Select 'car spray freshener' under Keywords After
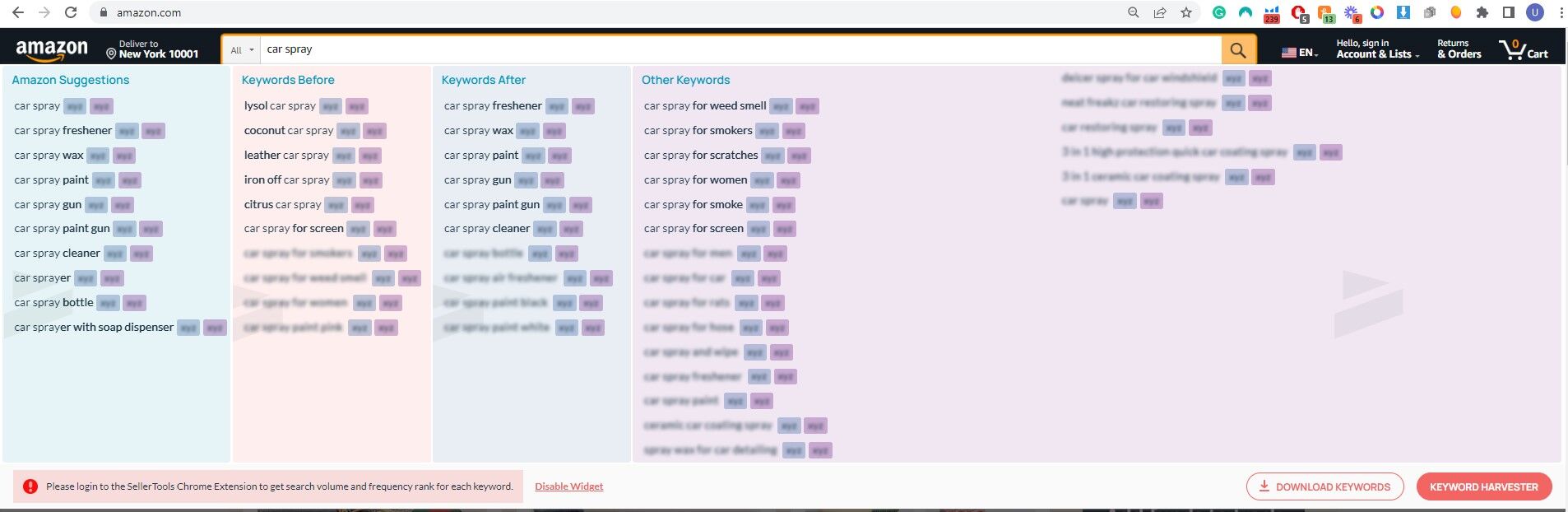 (x=493, y=105)
